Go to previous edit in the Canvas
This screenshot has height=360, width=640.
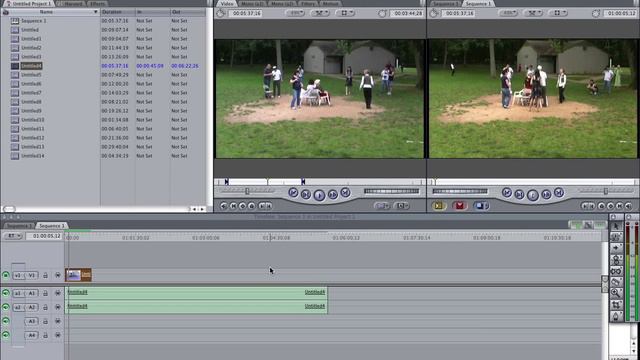click(507, 192)
